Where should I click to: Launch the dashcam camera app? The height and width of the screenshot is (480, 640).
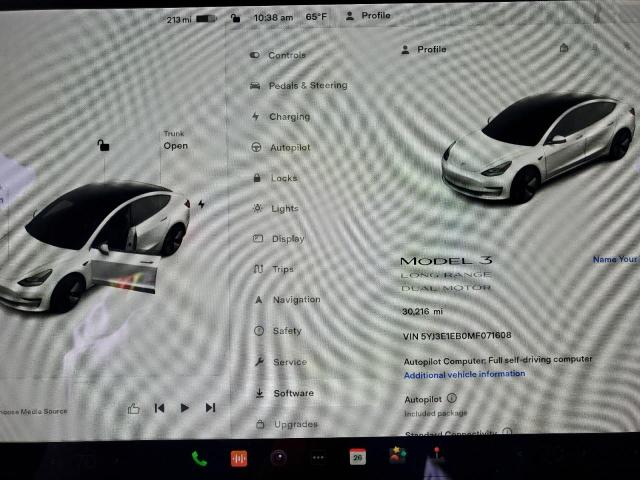279,458
